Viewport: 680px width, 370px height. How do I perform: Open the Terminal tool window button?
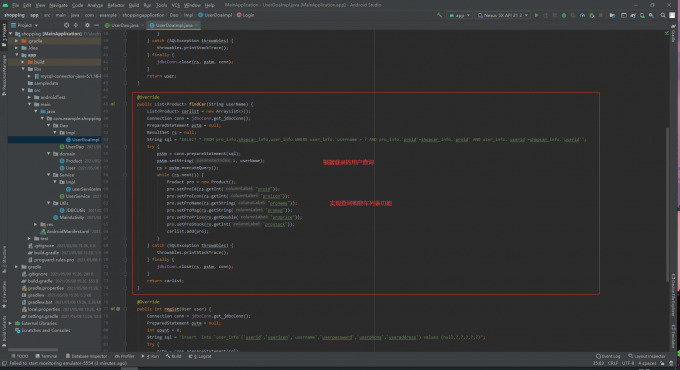coord(46,356)
